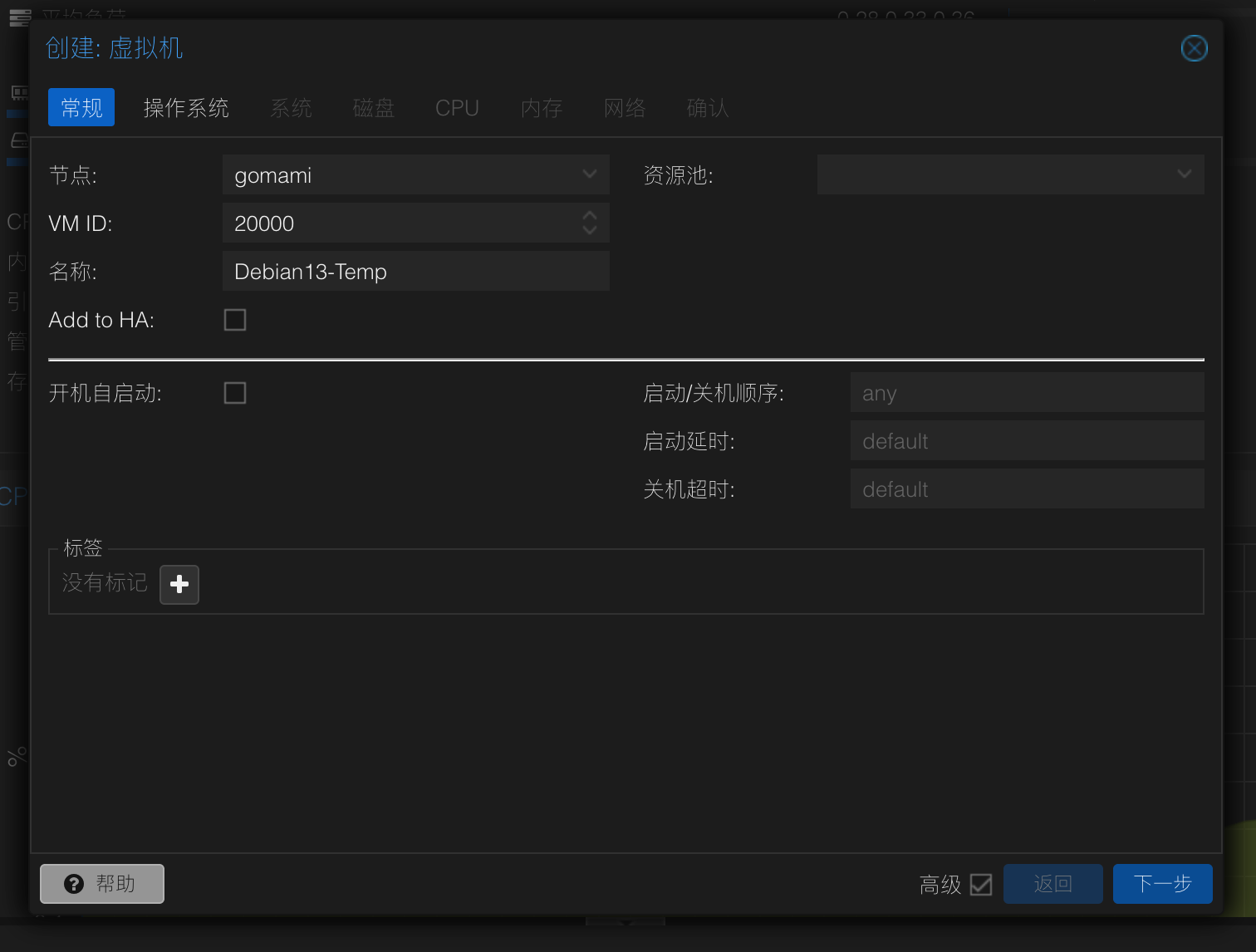
Task: Open help with the 帮助 button
Action: [x=102, y=884]
